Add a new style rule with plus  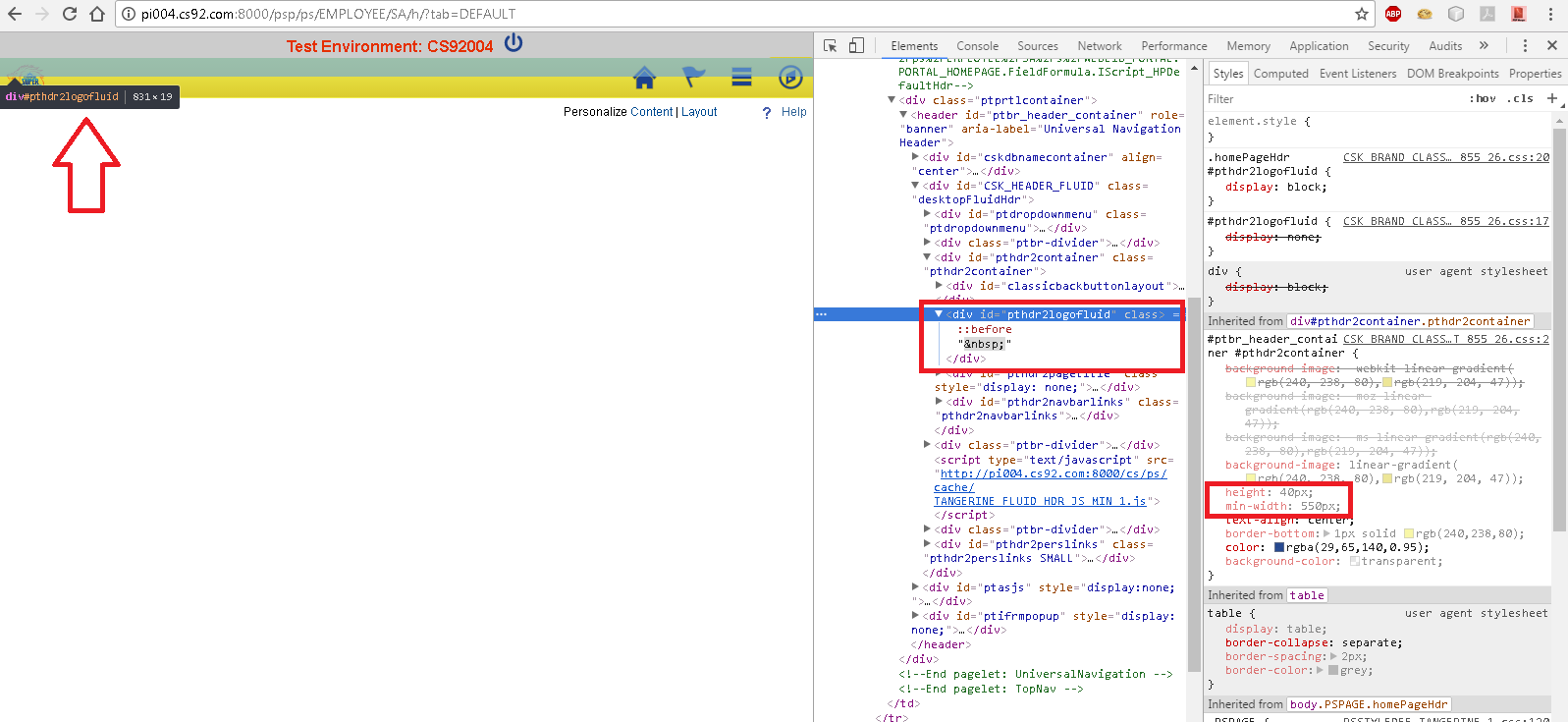(x=1552, y=98)
